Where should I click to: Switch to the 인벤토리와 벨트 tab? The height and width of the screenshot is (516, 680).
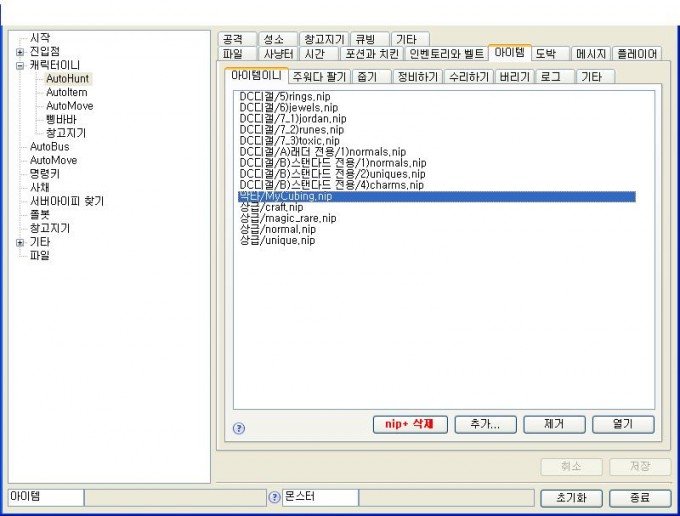[x=446, y=54]
